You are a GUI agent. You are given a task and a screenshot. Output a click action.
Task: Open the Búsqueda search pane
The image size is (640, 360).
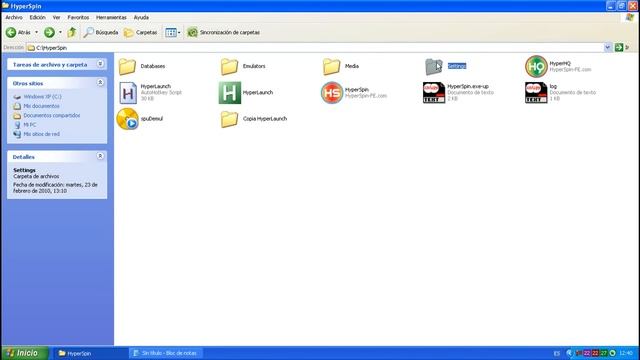[x=101, y=32]
